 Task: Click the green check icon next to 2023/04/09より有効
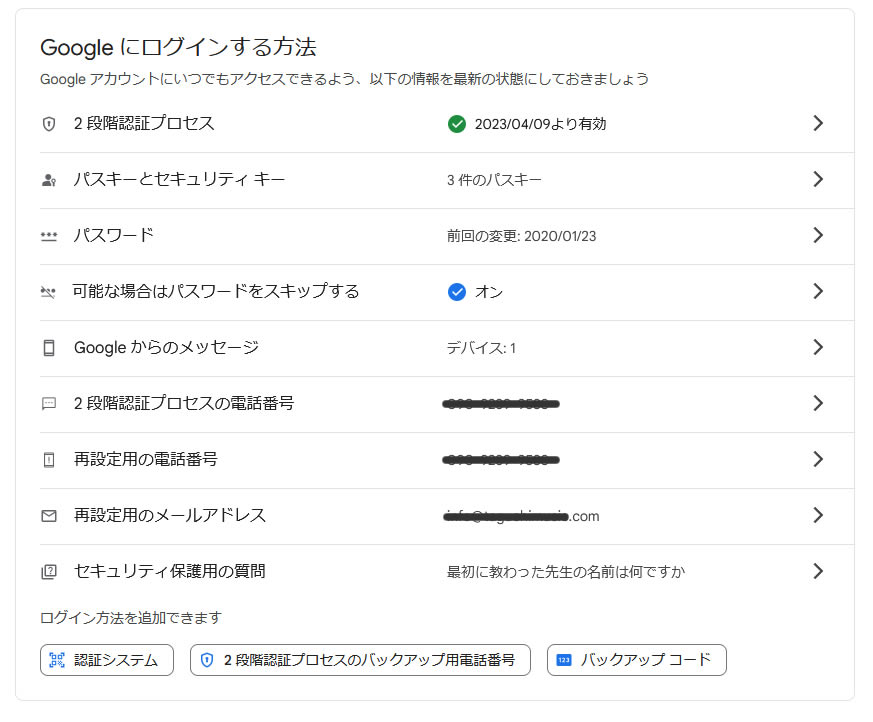click(x=457, y=124)
